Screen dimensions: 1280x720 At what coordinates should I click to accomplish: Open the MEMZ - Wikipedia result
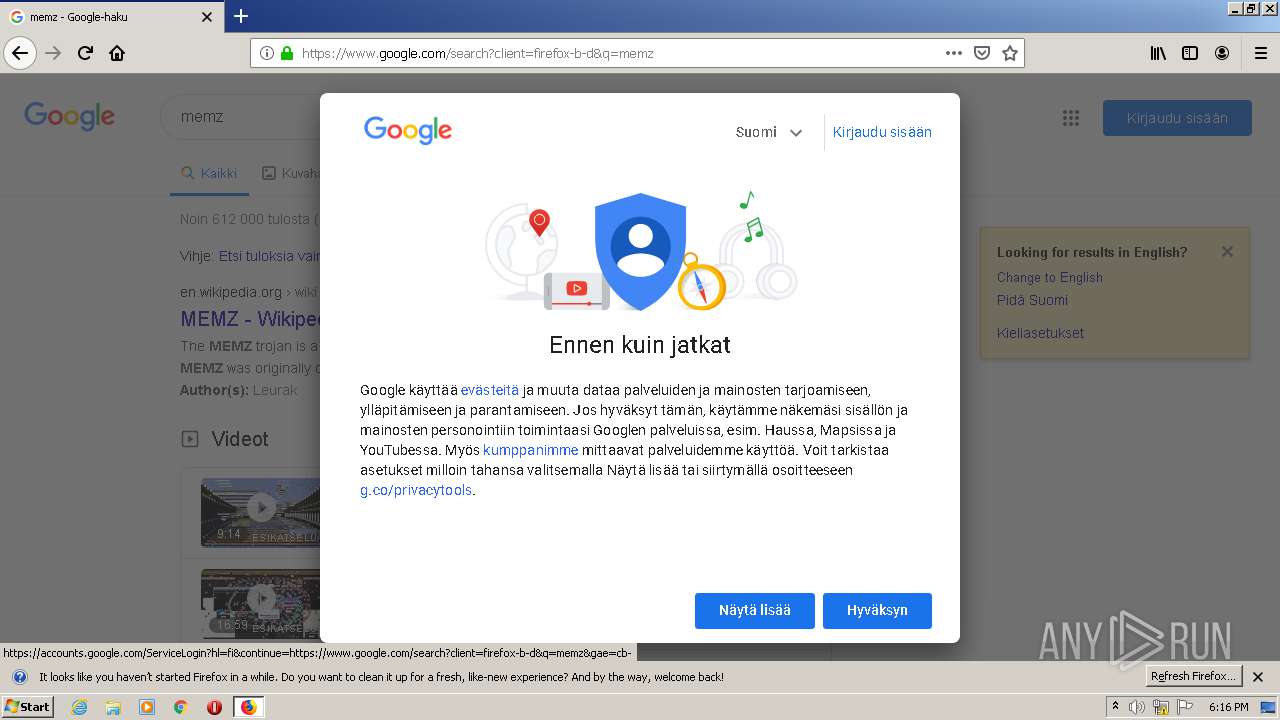tap(250, 319)
